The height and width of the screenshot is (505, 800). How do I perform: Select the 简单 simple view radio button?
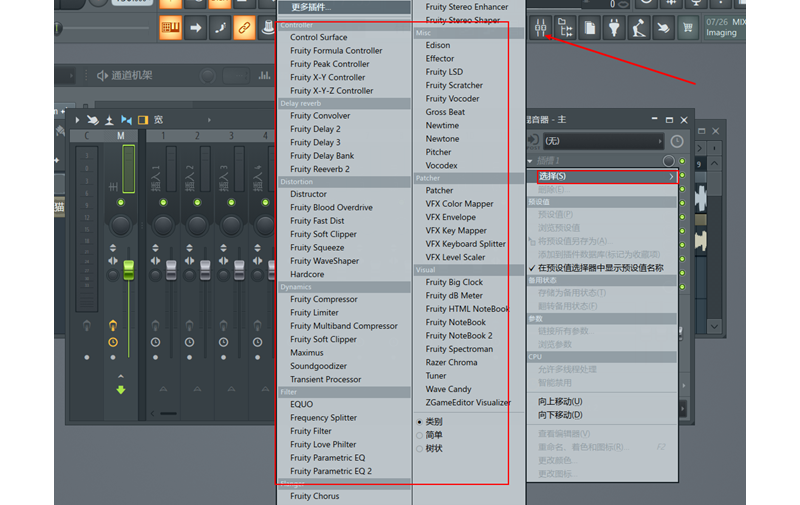click(x=419, y=435)
